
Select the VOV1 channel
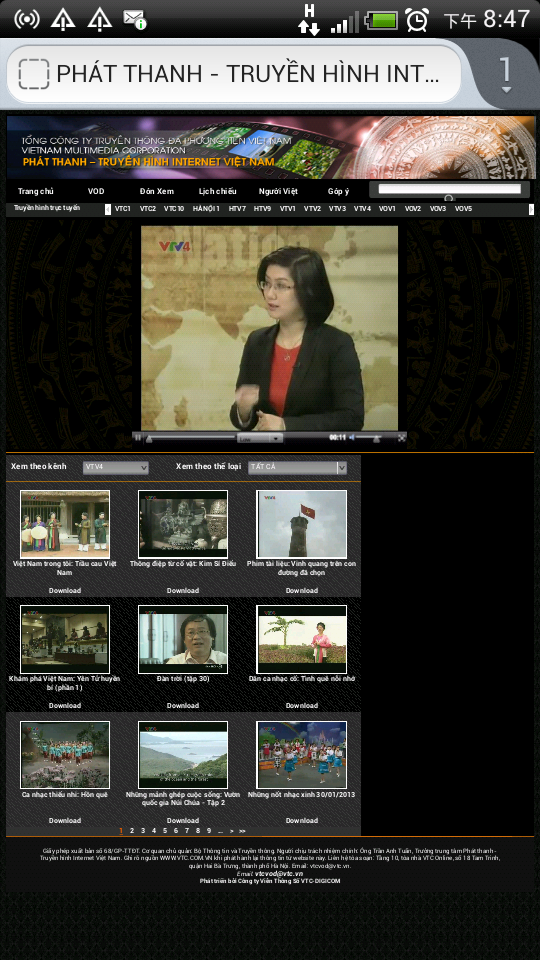tap(387, 209)
